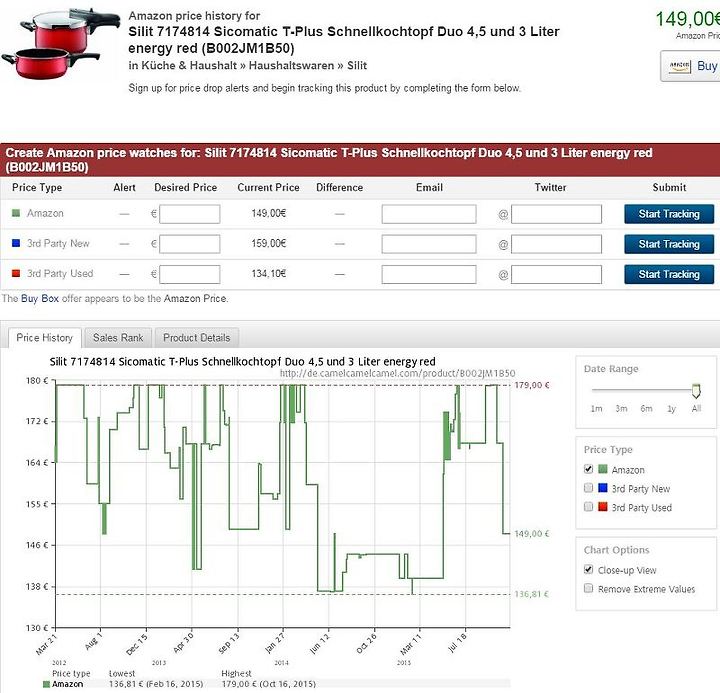
Task: Click 3rd Party Used desired price field
Action: [190, 275]
